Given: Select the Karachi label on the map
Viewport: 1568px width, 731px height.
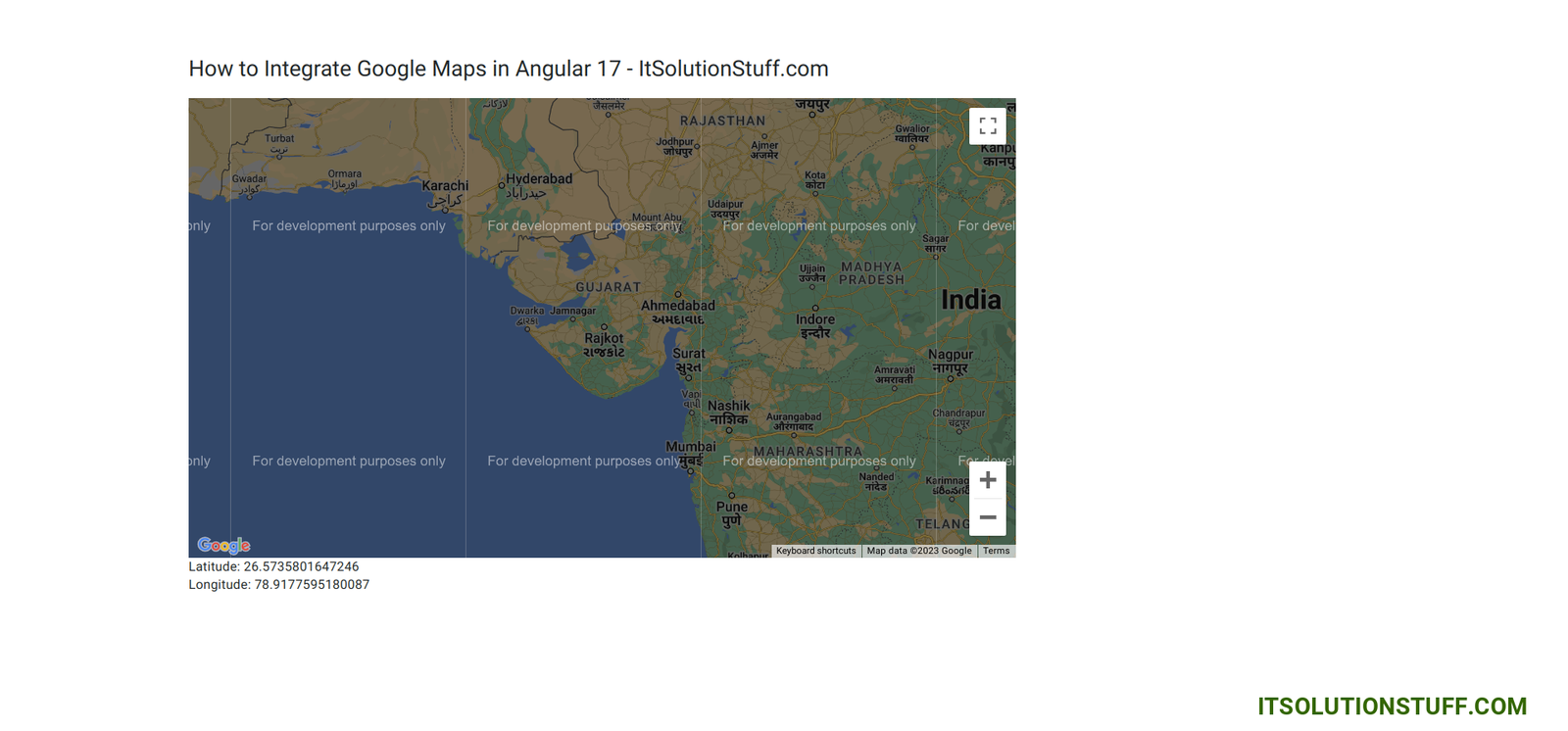Looking at the screenshot, I should (x=445, y=186).
